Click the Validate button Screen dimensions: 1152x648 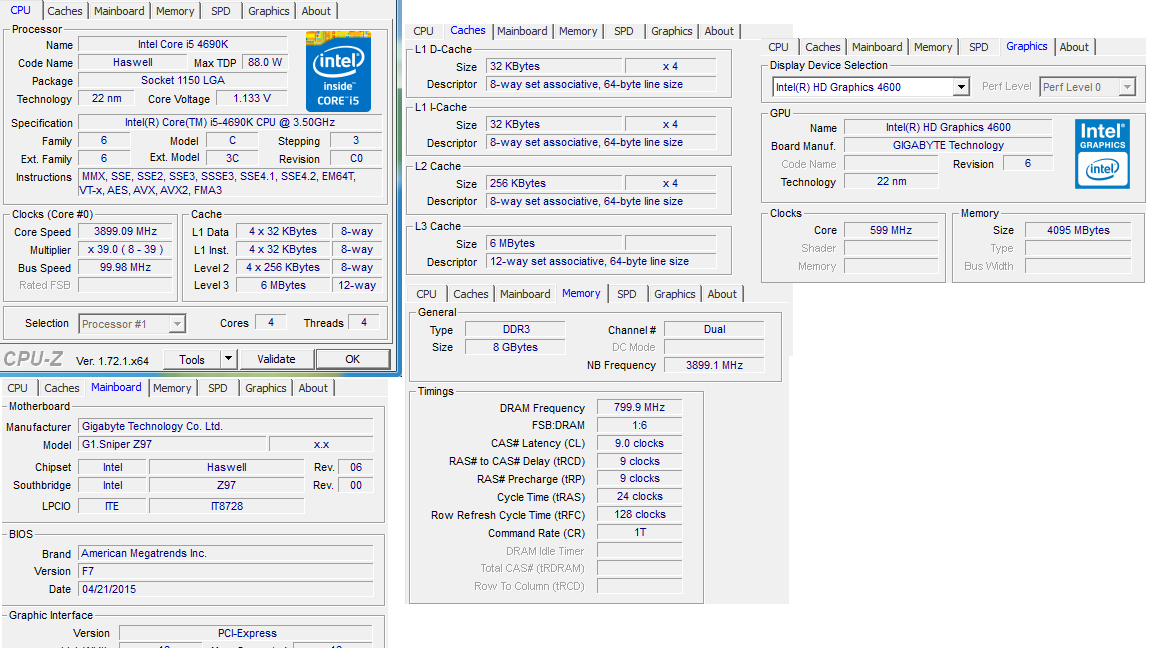click(276, 359)
